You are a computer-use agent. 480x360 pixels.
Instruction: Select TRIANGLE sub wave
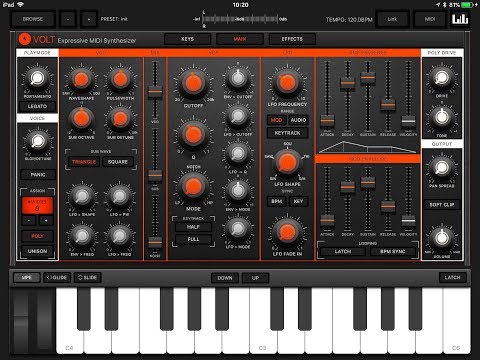84,162
